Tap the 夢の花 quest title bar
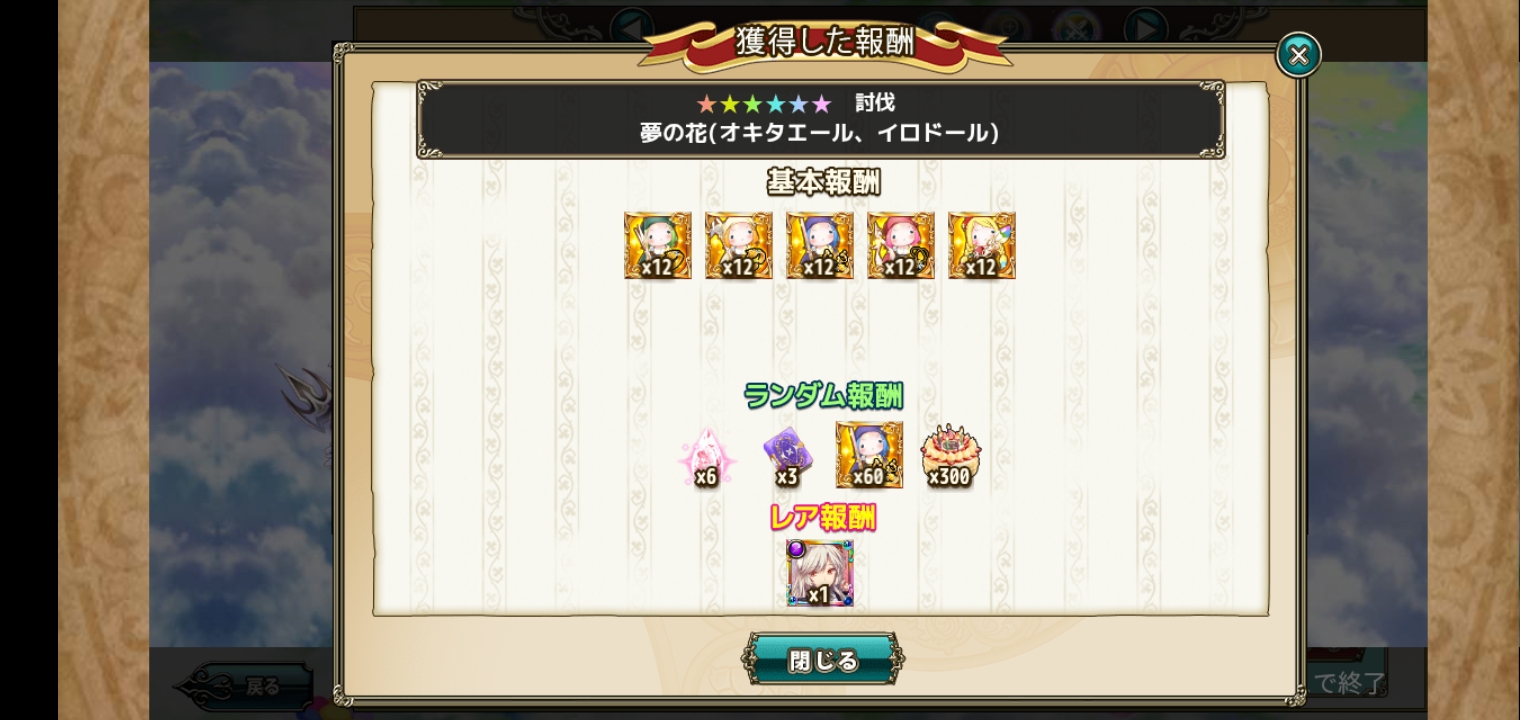The image size is (1520, 720). (821, 120)
